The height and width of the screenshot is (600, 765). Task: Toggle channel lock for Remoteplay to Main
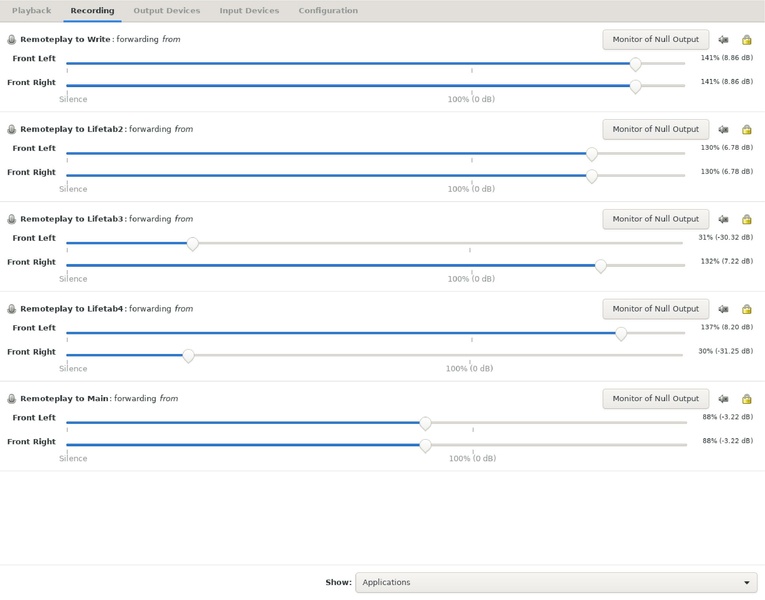[746, 400]
